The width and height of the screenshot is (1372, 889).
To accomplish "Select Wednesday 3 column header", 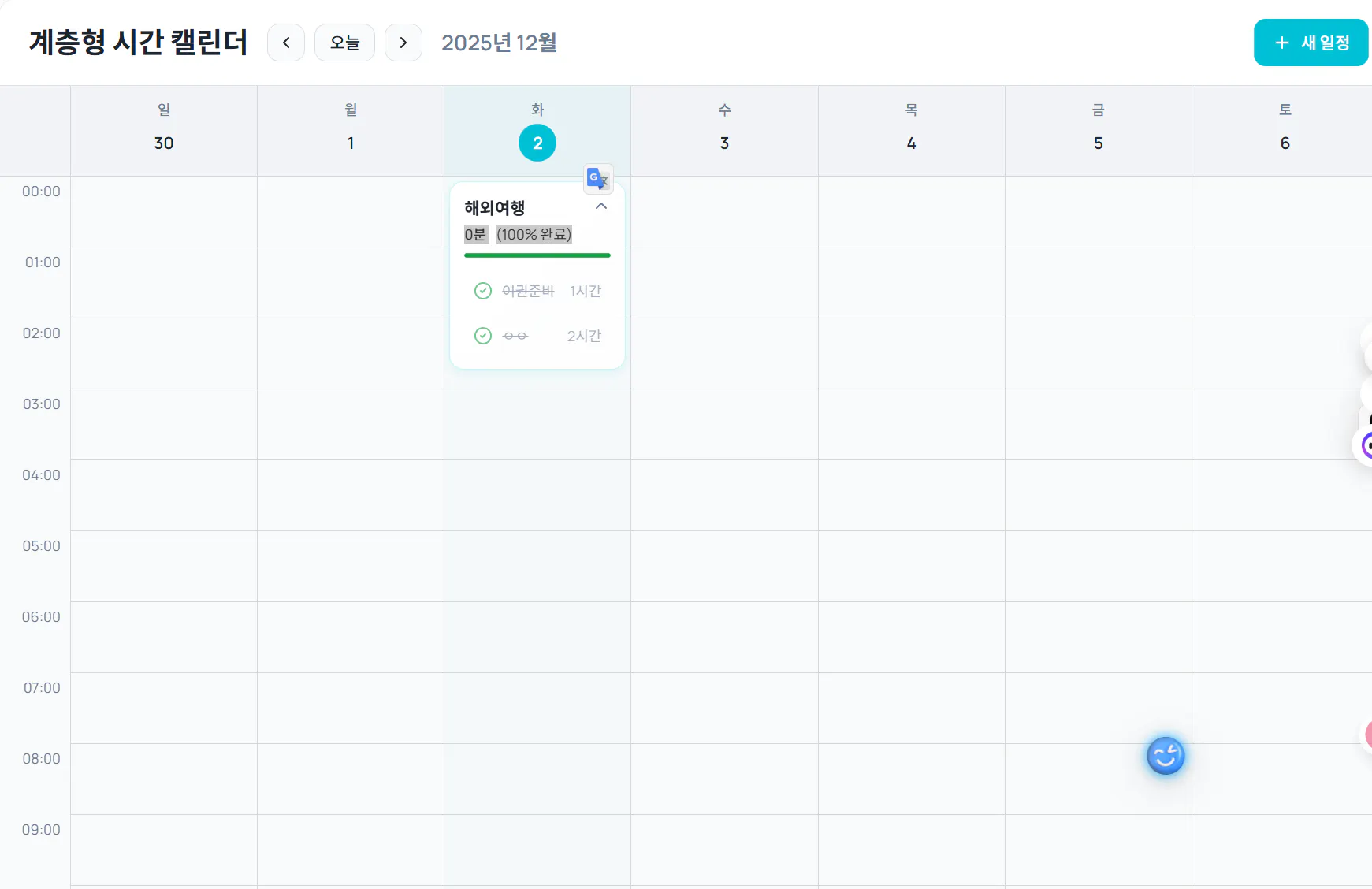I will pyautogui.click(x=724, y=131).
